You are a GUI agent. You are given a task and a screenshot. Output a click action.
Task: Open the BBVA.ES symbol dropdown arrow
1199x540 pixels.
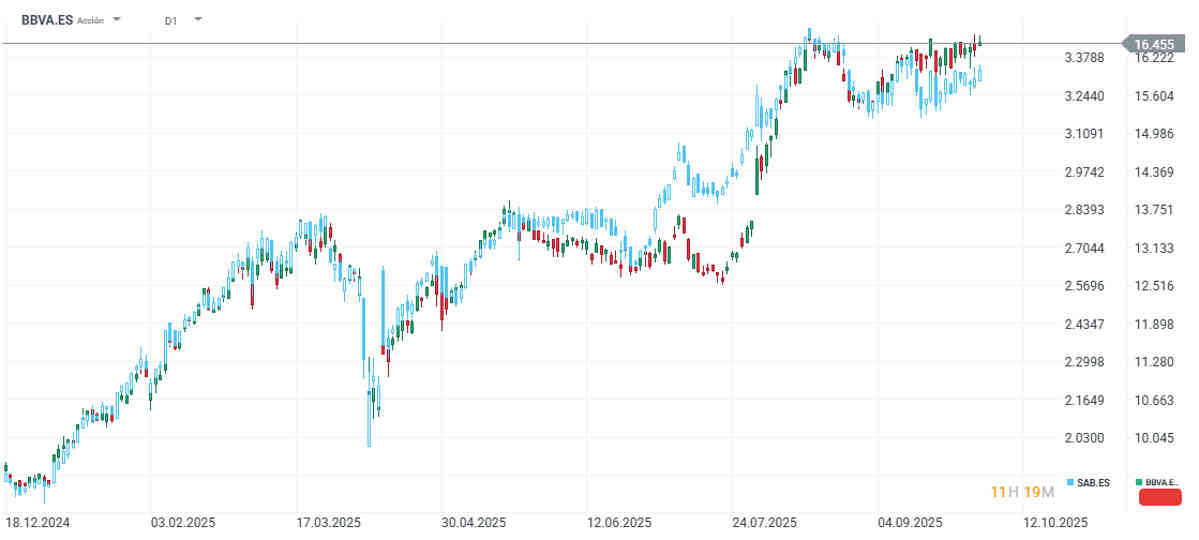[117, 19]
